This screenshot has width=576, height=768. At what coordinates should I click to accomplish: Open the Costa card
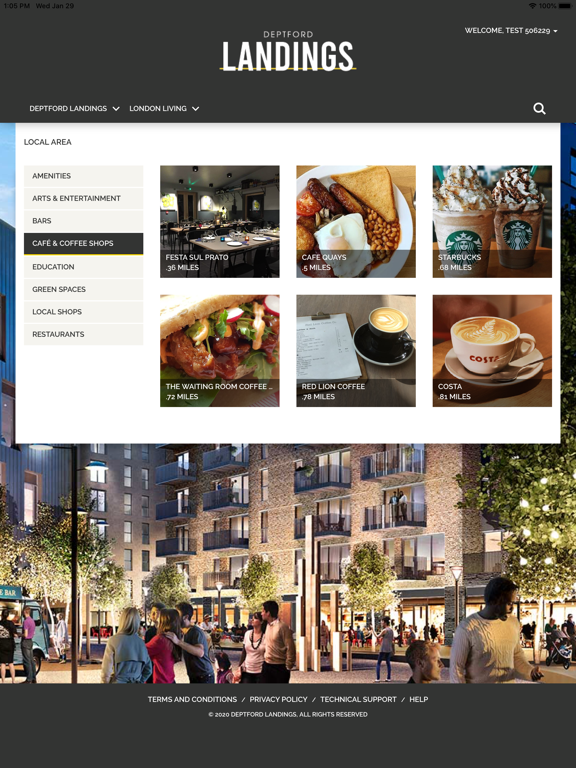(x=492, y=351)
